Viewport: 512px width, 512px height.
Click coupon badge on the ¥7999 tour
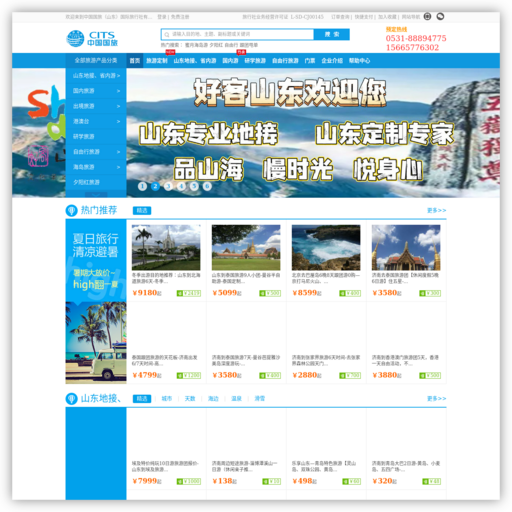189,481
